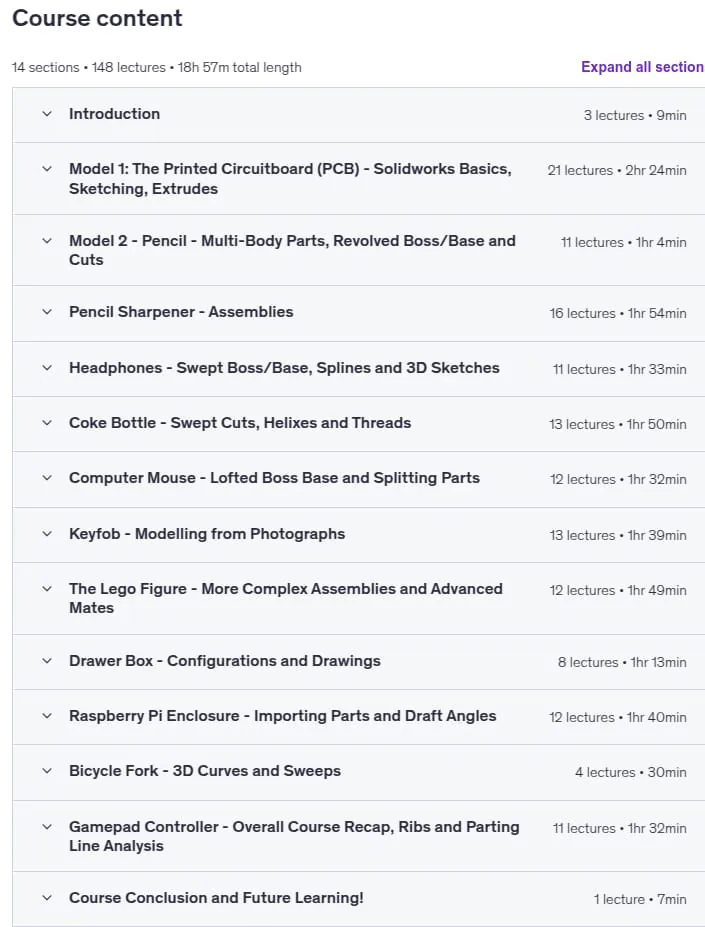The width and height of the screenshot is (705, 927).
Task: Click the Coke Bottle section chevron icon
Action: 47,423
